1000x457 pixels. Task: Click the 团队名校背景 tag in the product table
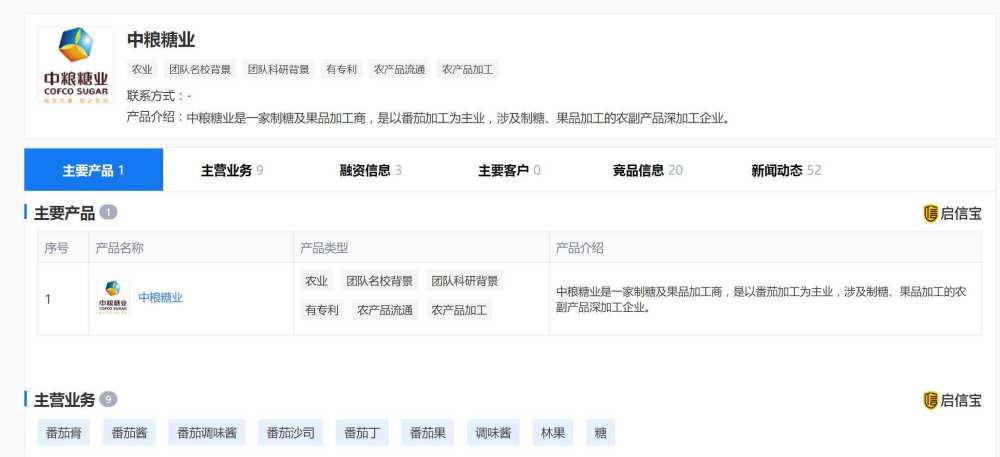pyautogui.click(x=379, y=281)
